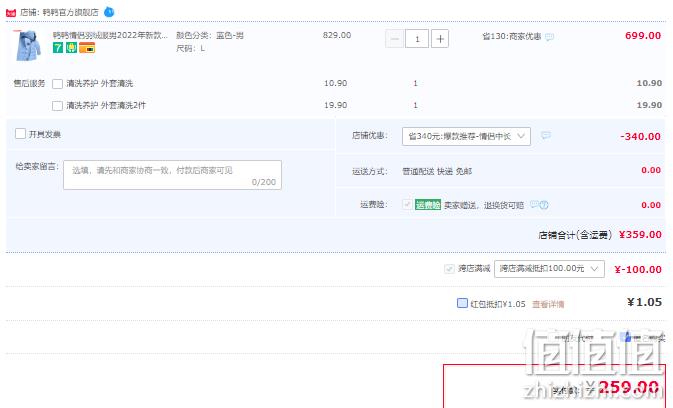Image resolution: width=673 pixels, height=408 pixels.
Task: Enable the 开具发票 invoice checkbox
Action: (x=20, y=134)
